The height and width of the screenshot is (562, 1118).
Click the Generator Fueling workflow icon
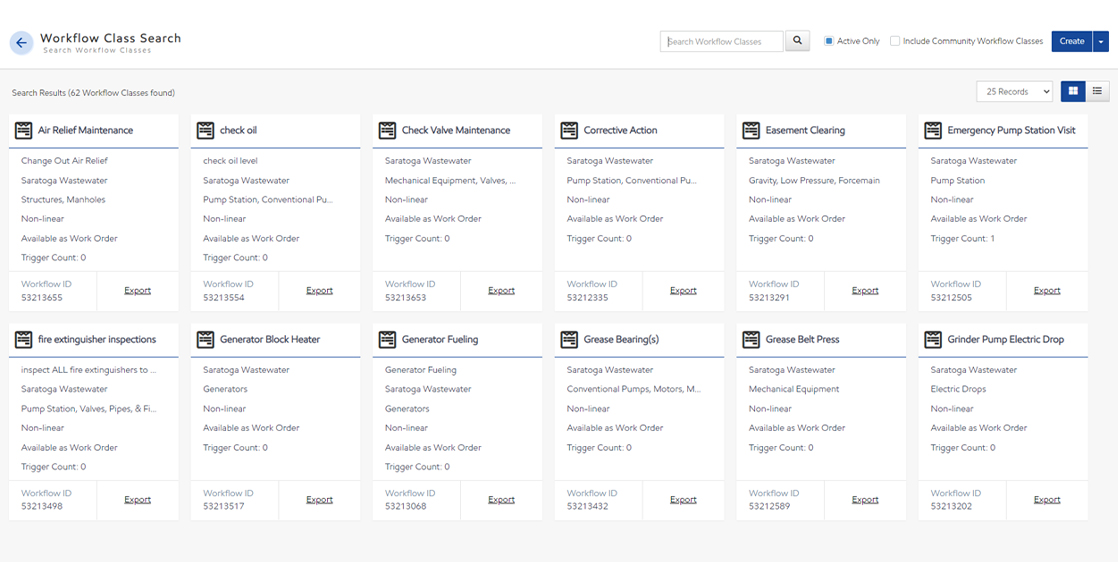tap(387, 339)
